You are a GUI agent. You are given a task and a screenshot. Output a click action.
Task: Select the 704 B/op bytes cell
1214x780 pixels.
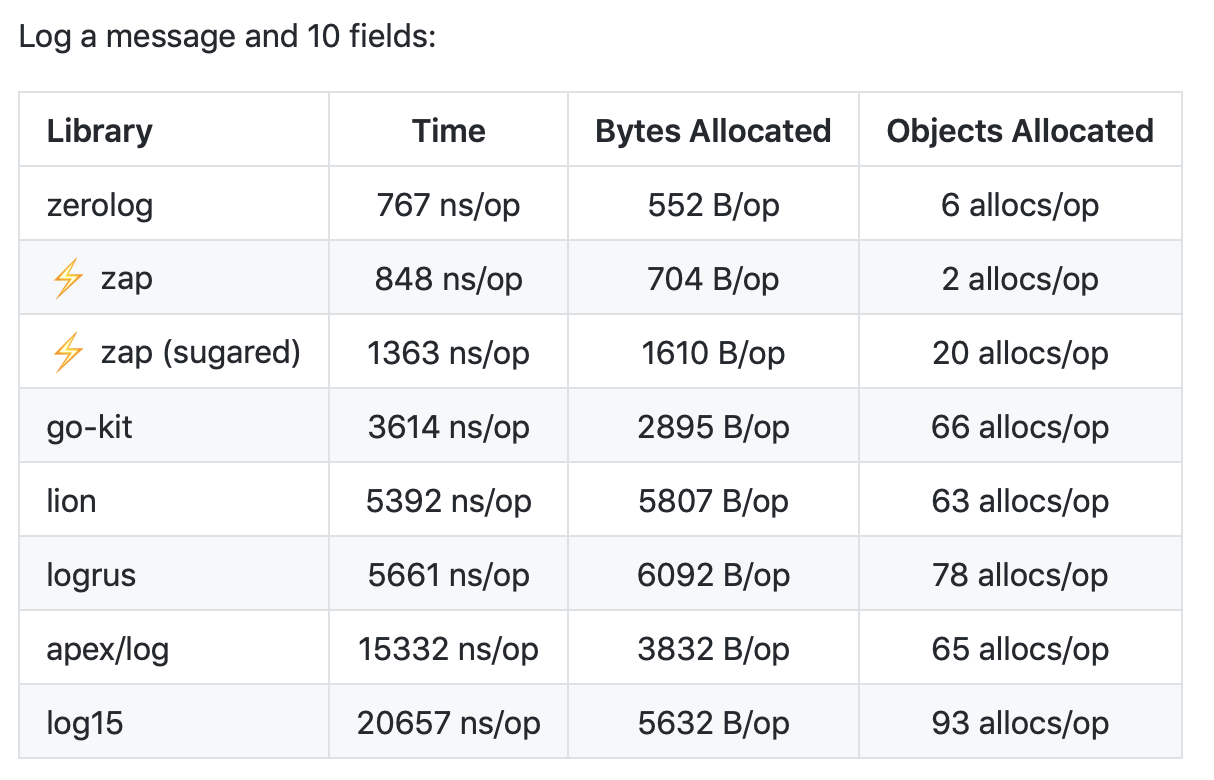713,279
